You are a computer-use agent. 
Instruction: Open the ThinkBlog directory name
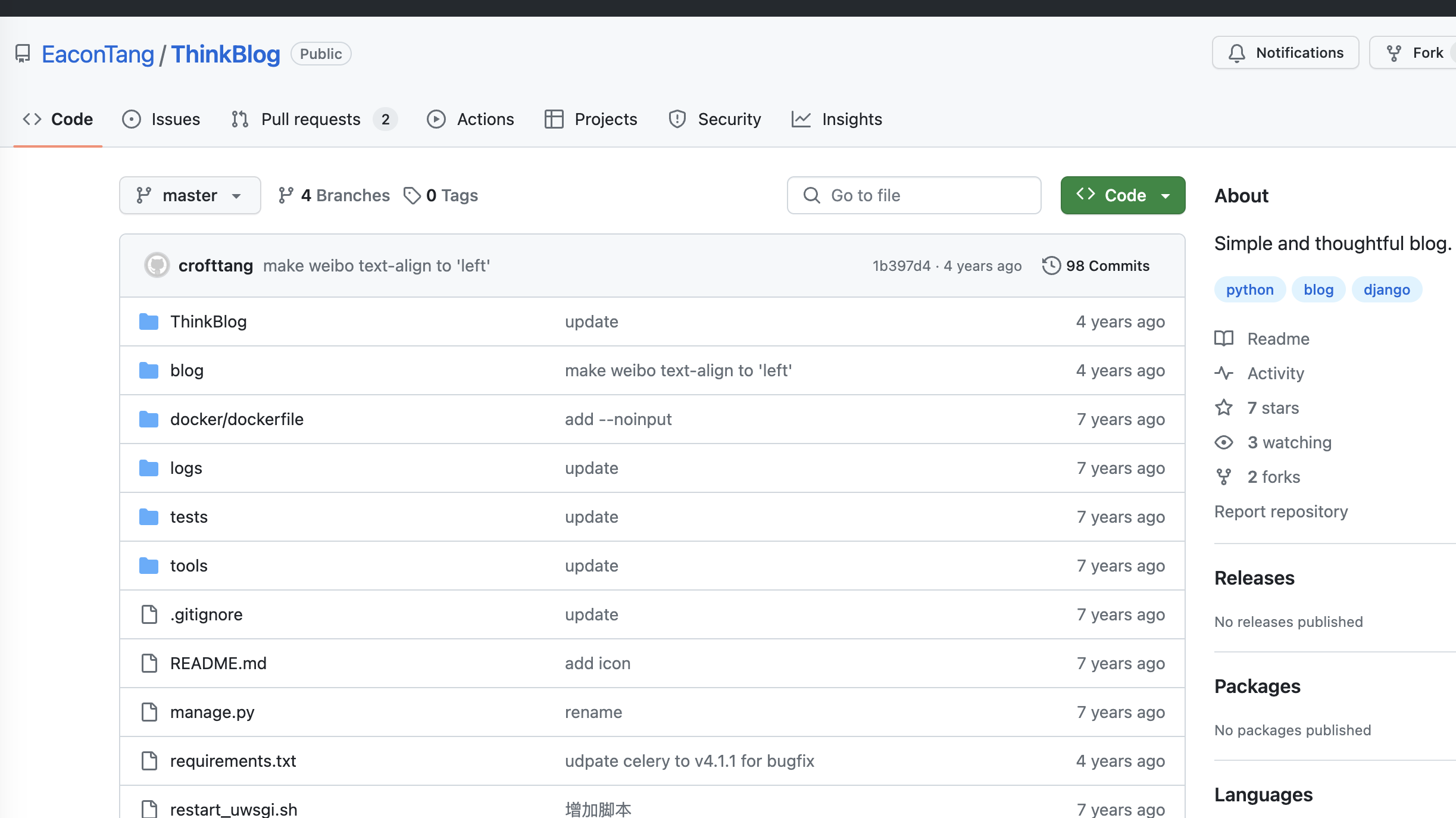208,321
